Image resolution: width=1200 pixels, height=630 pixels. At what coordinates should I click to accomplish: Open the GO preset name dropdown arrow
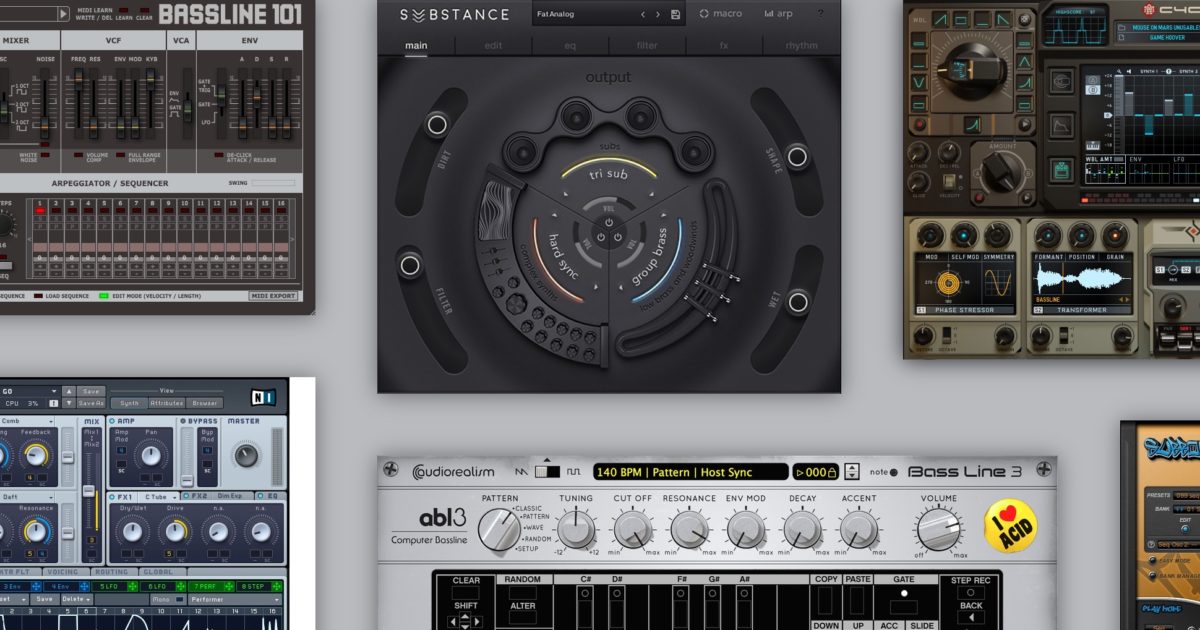click(x=53, y=391)
